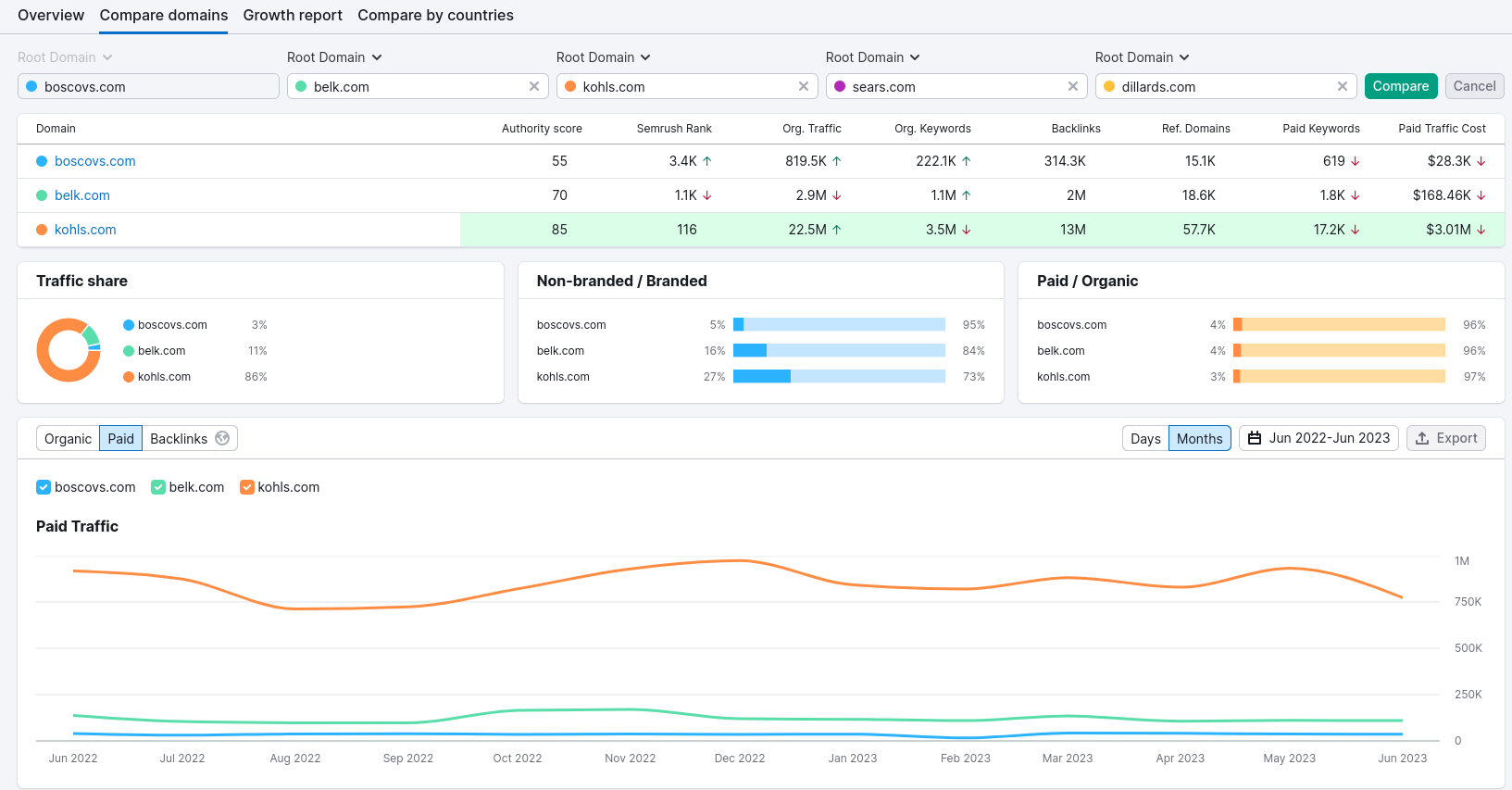Open boscovs.com link in table

[94, 161]
